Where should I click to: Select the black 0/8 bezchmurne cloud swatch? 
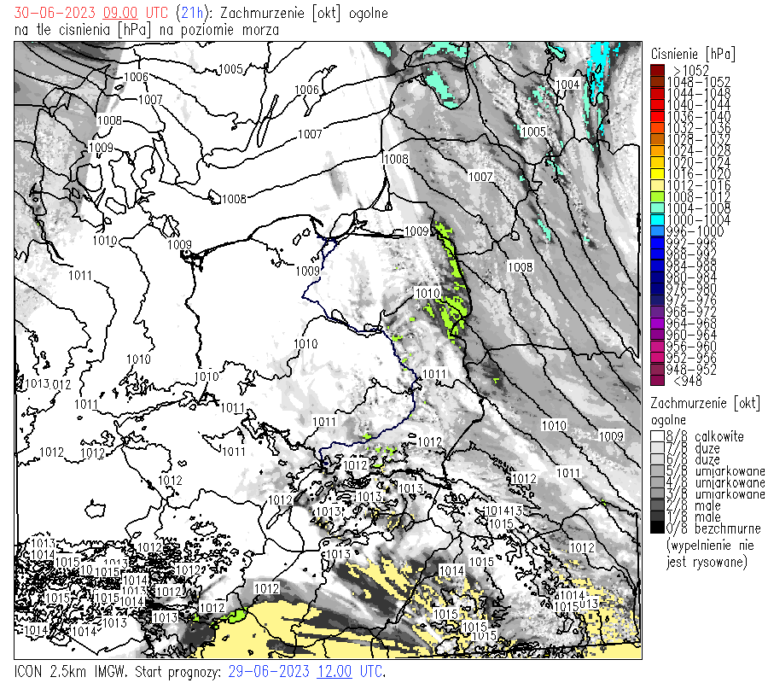click(x=656, y=528)
